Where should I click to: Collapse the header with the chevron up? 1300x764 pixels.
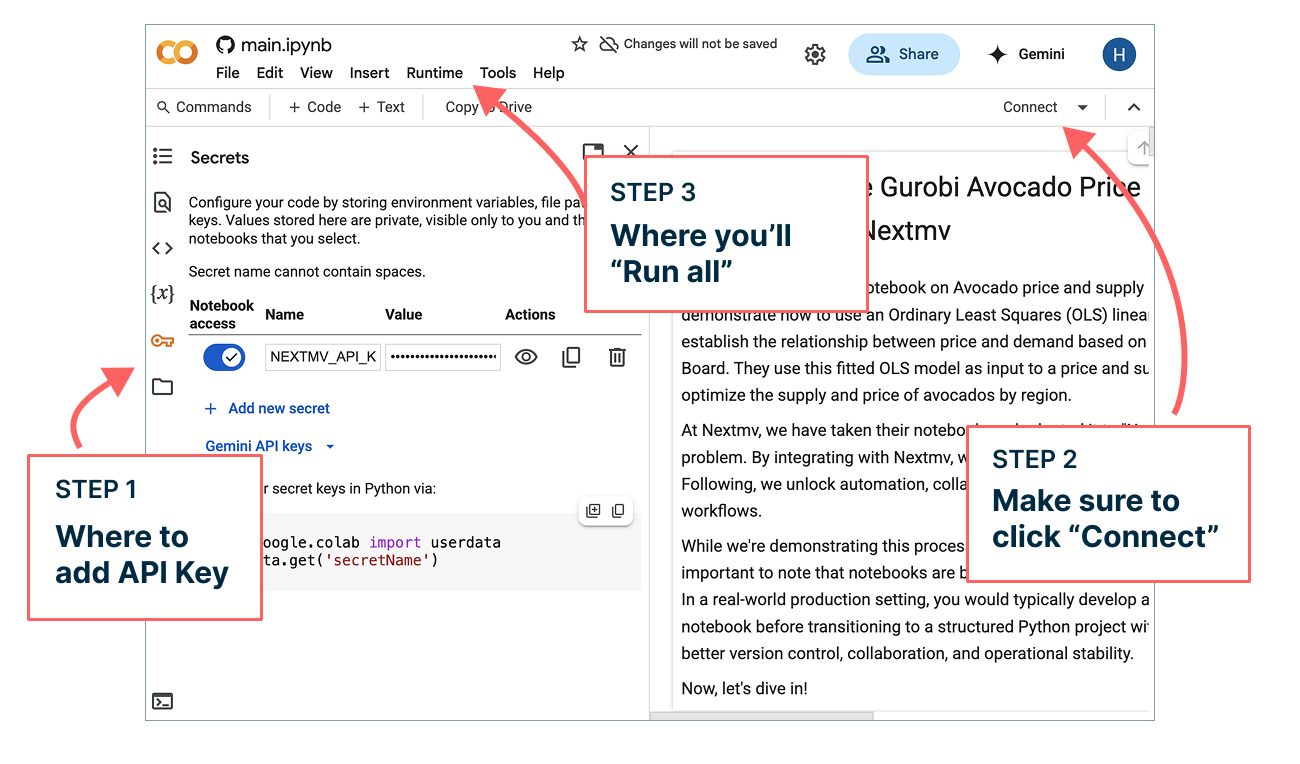1133,107
